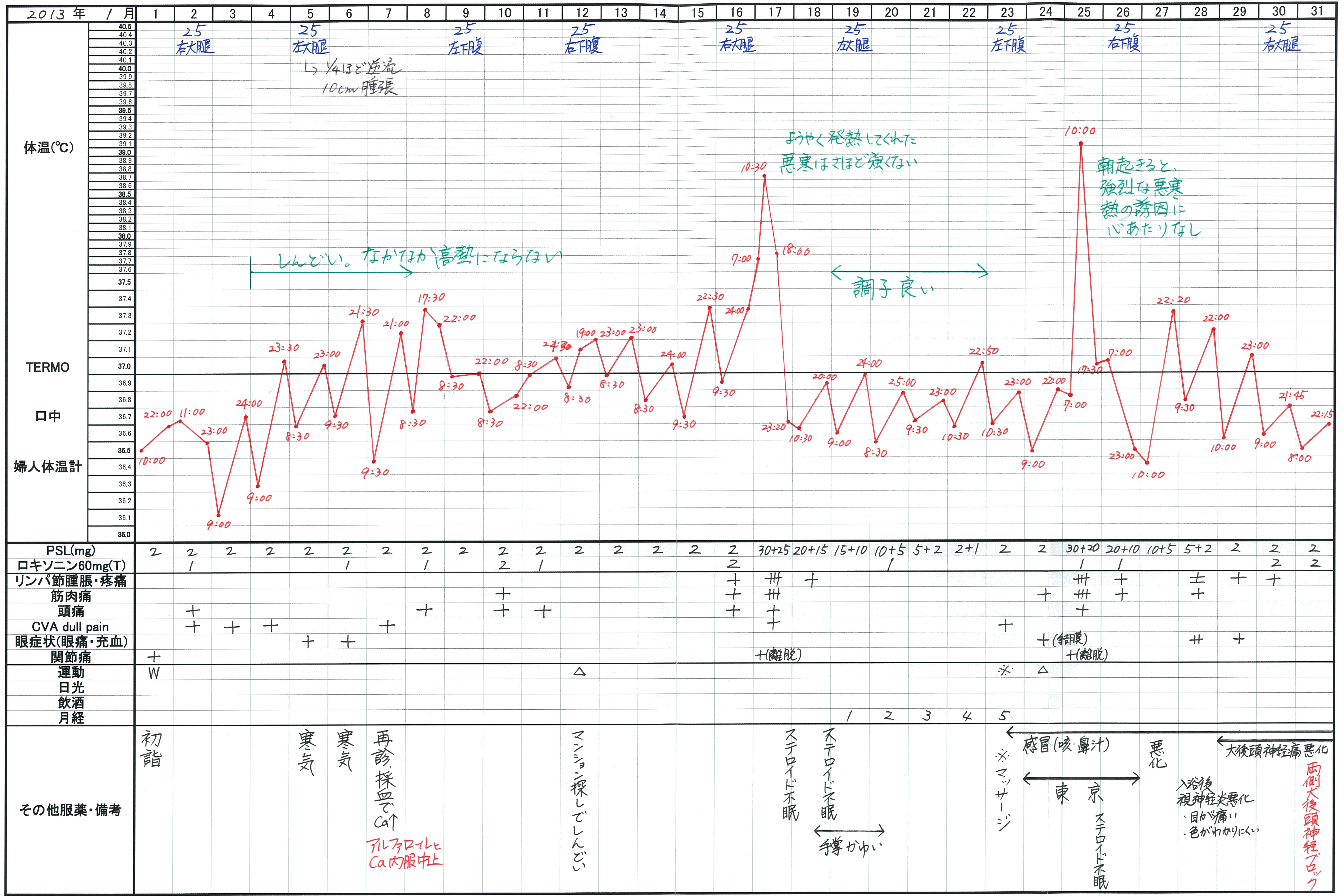The width and height of the screenshot is (1344, 896).
Task: Select the PSL(mg) row label
Action: point(71,550)
